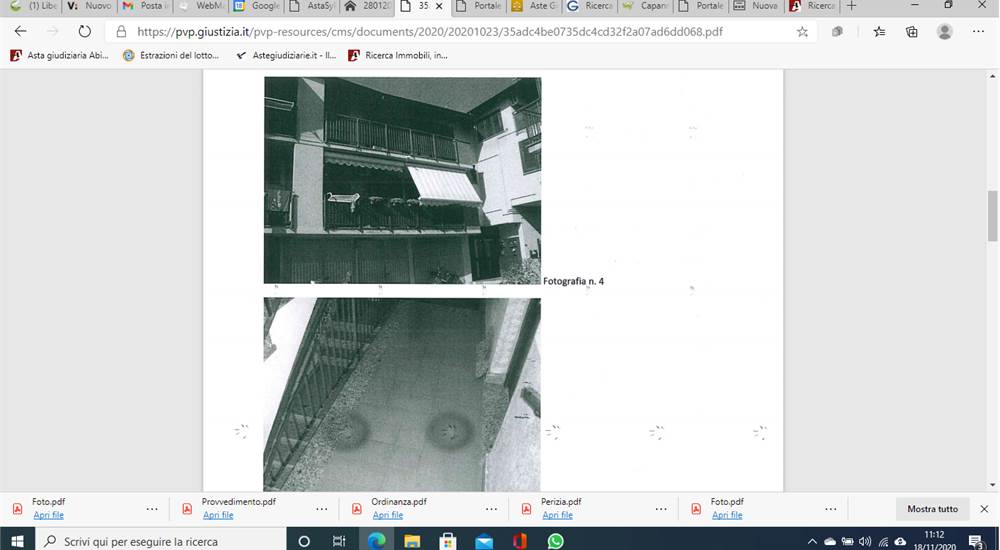The height and width of the screenshot is (550, 1000).
Task: Open the taskbar clock and date
Action: 934,541
